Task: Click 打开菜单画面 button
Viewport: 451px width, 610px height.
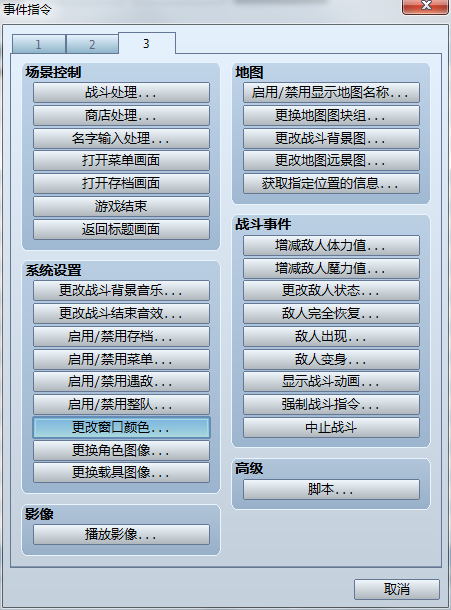Action: 121,160
